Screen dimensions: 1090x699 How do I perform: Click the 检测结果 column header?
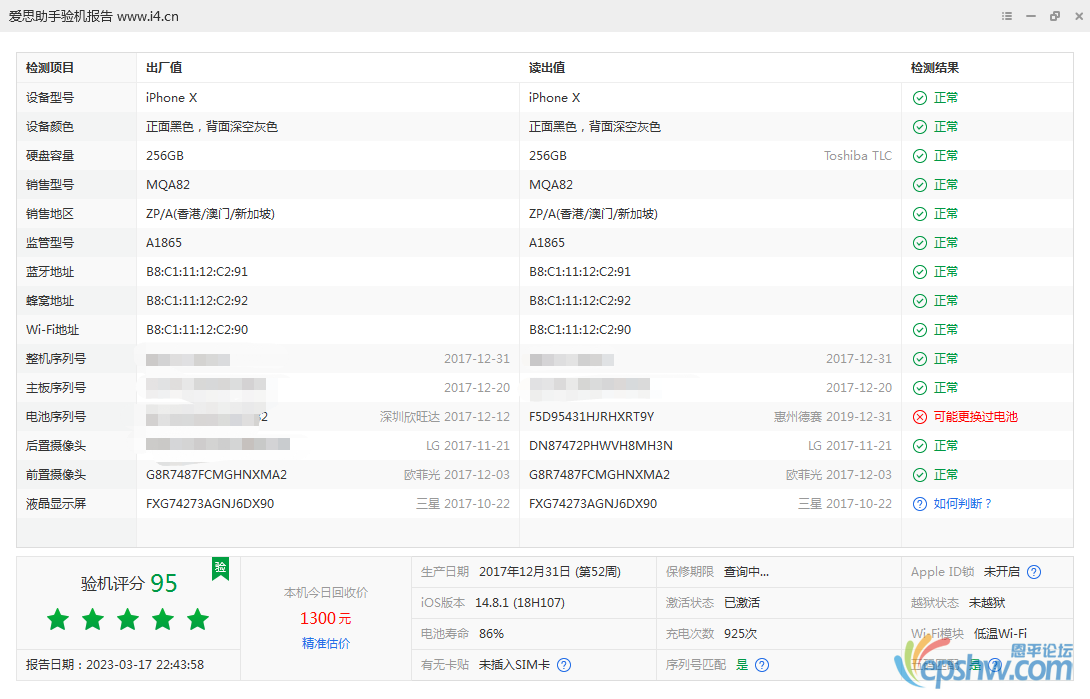click(x=935, y=68)
